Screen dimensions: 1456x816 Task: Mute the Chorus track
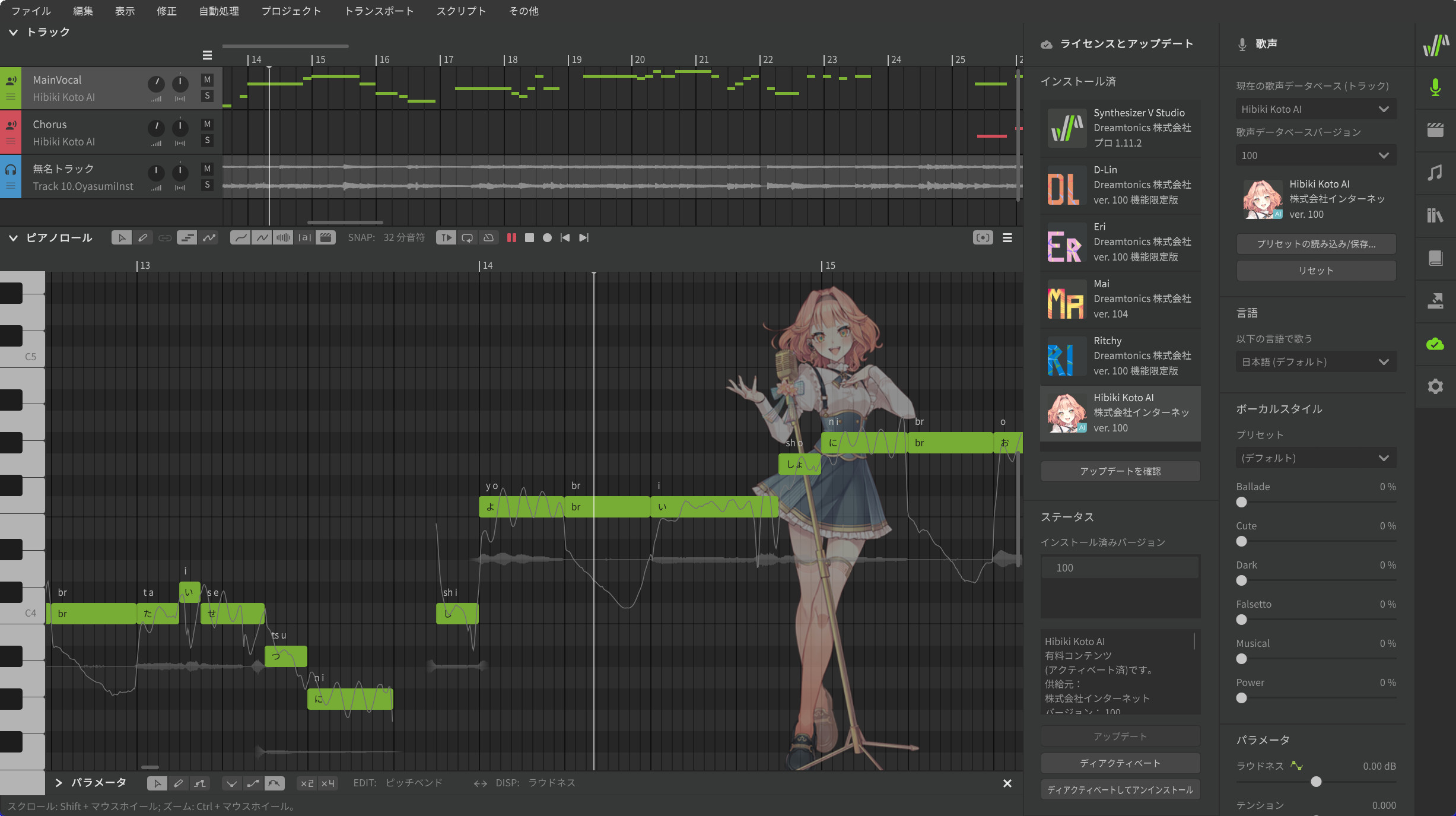tap(207, 124)
